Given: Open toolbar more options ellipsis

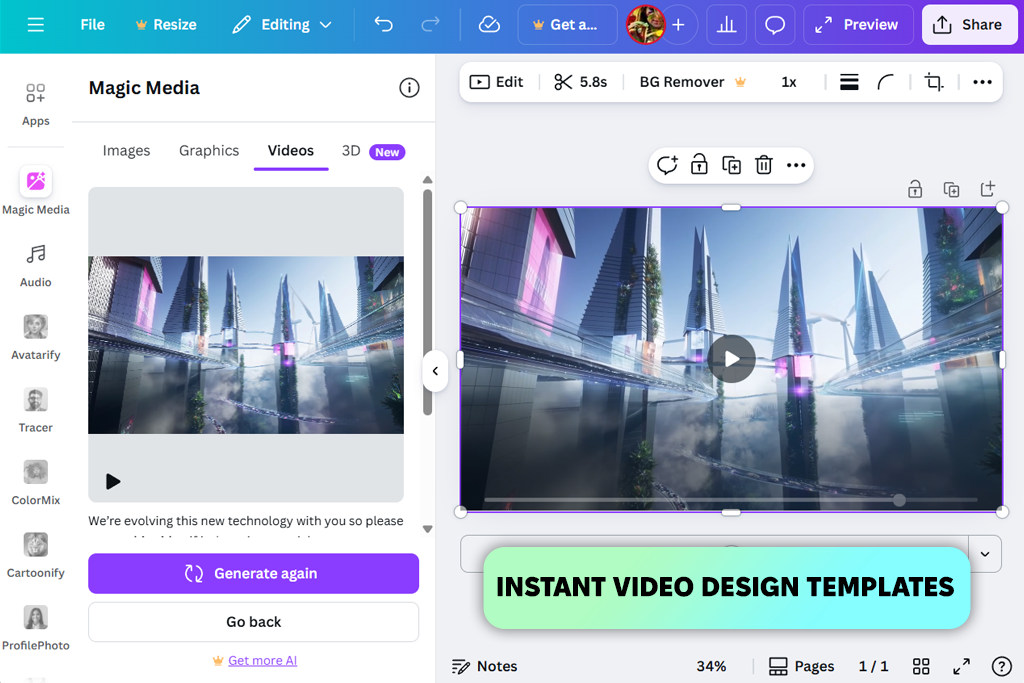Looking at the screenshot, I should click(x=982, y=82).
